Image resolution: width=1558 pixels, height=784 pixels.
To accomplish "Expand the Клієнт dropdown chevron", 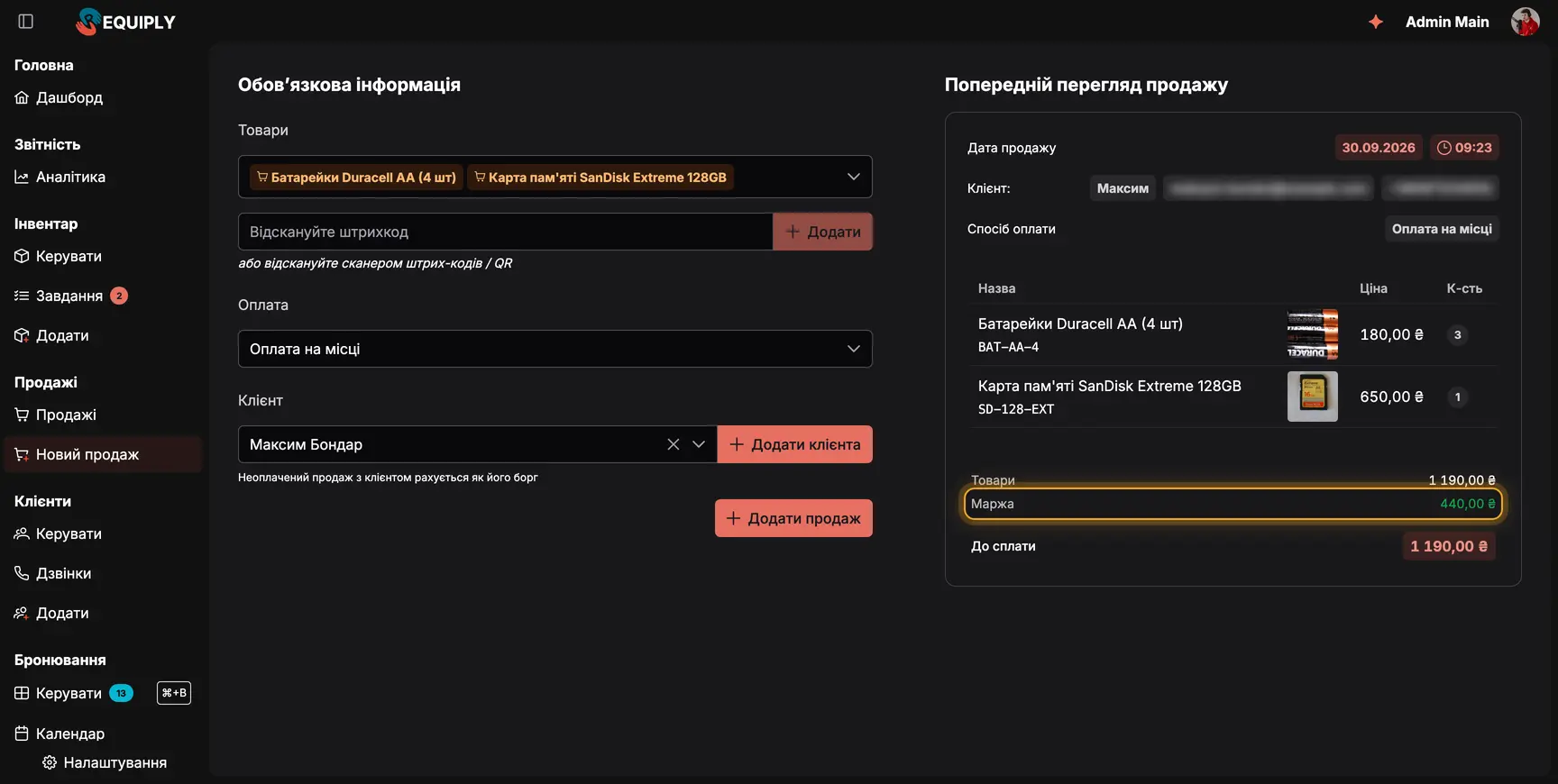I will 698,444.
